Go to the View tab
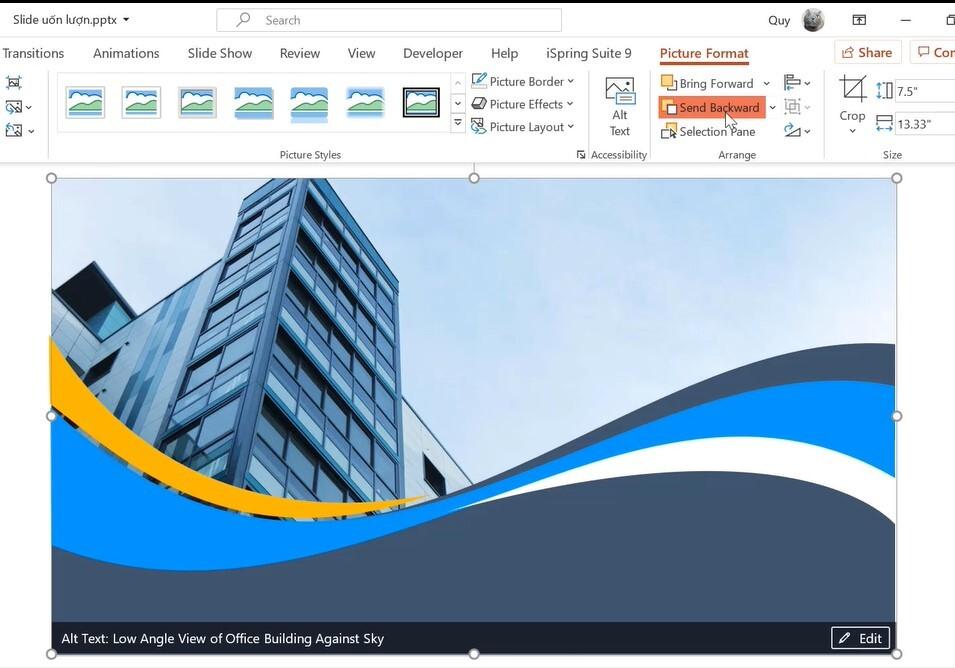Screen dimensions: 955x668 361,54
